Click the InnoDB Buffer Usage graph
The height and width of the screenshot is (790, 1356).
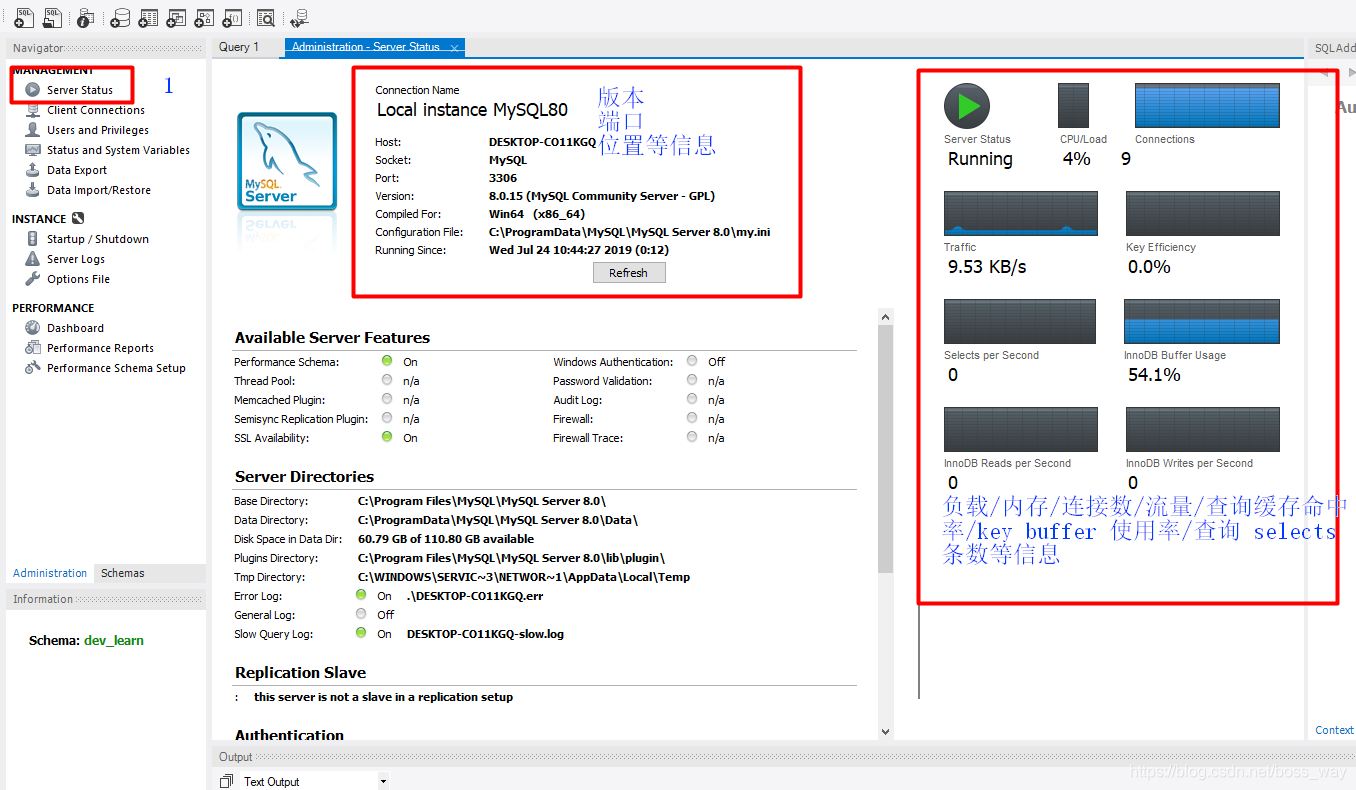pos(1202,321)
